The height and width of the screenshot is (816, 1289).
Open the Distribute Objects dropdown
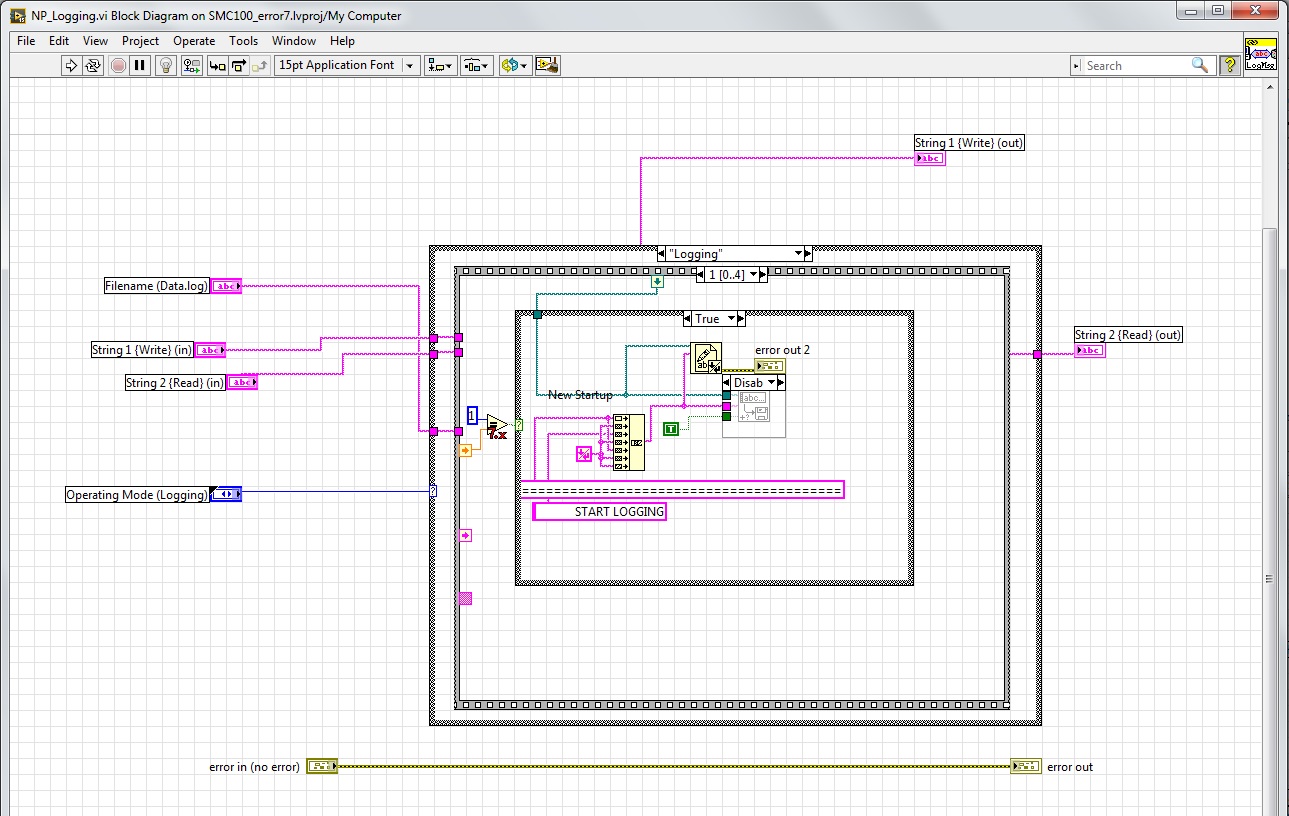pyautogui.click(x=476, y=65)
